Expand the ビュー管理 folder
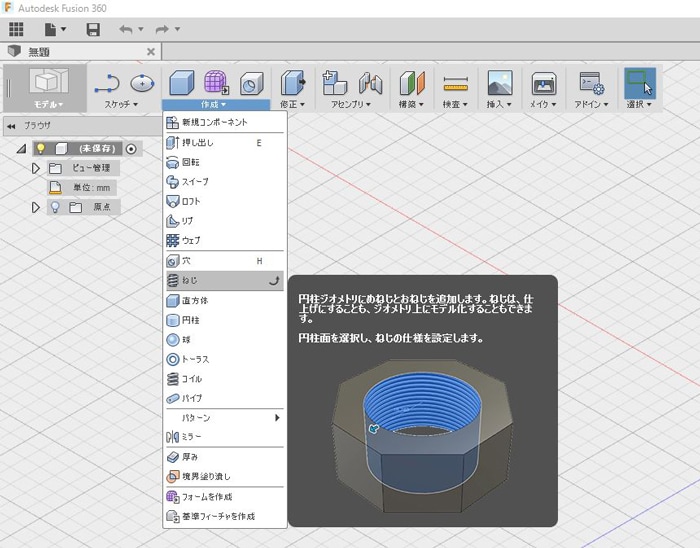The height and width of the screenshot is (548, 700). (36, 168)
